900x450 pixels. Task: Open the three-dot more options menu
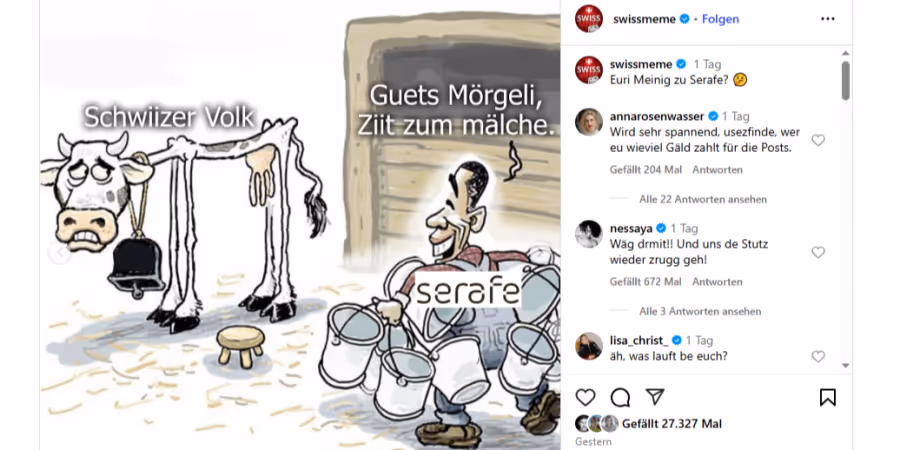[x=828, y=19]
